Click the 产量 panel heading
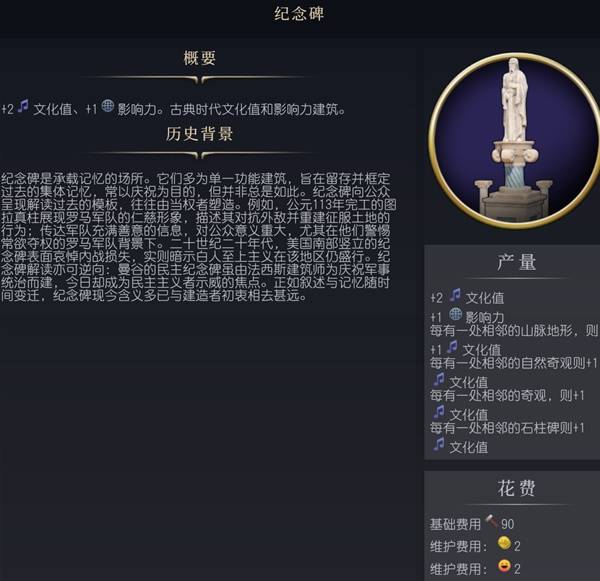Image resolution: width=600 pixels, height=581 pixels. pyautogui.click(x=516, y=262)
